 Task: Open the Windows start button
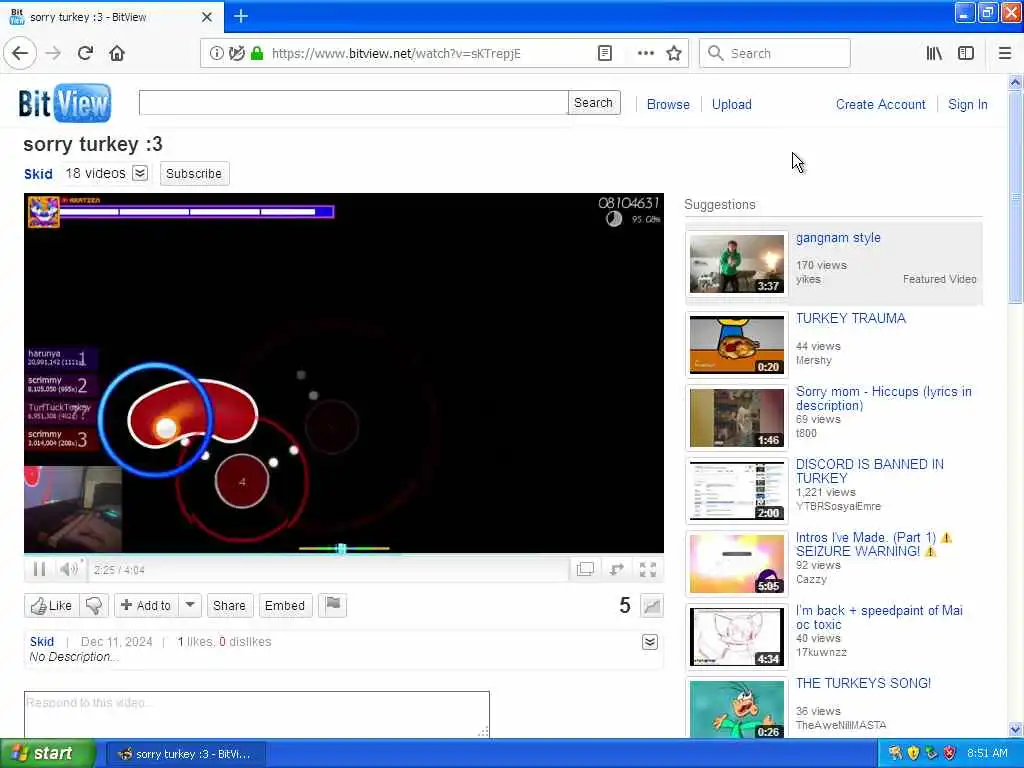pos(48,754)
